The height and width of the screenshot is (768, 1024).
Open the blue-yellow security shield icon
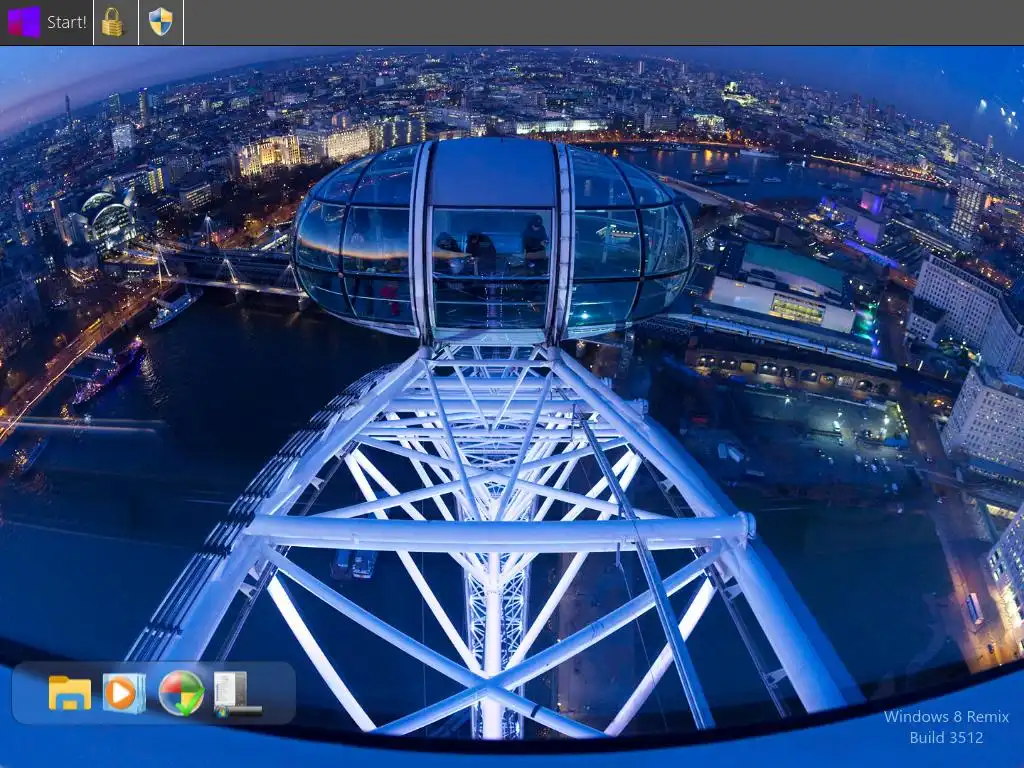161,22
